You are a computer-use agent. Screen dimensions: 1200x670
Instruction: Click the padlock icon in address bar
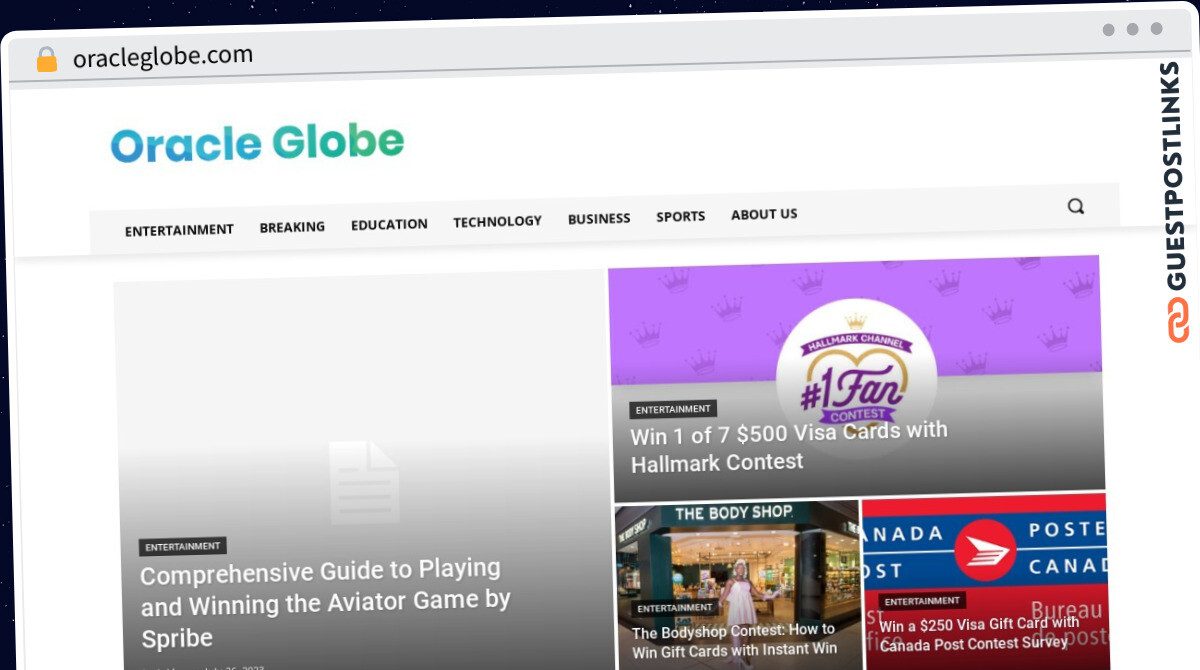click(47, 60)
